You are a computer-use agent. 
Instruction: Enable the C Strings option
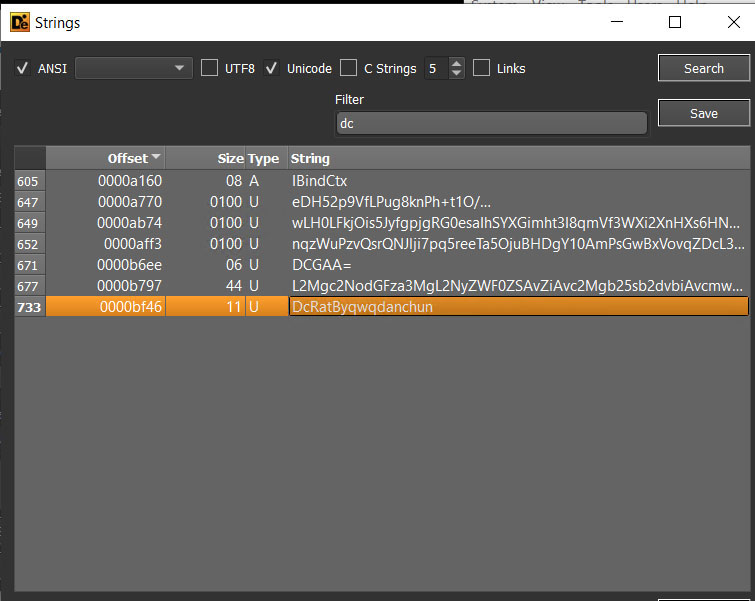(348, 68)
